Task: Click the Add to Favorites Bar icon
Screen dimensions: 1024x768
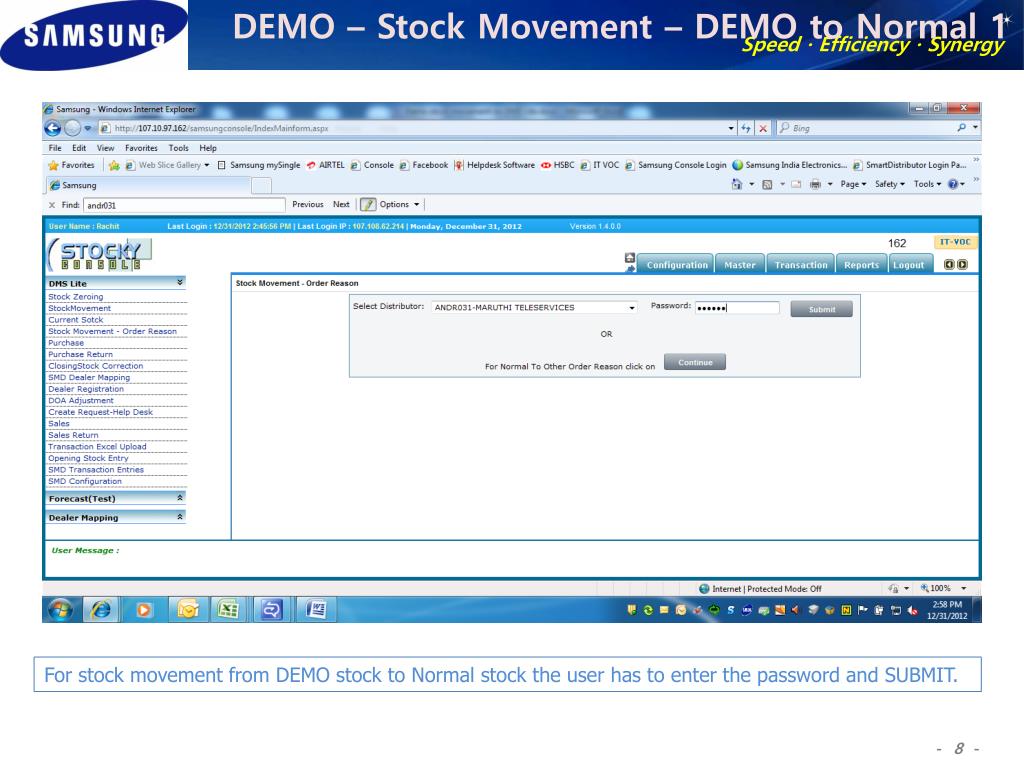Action: tap(114, 165)
